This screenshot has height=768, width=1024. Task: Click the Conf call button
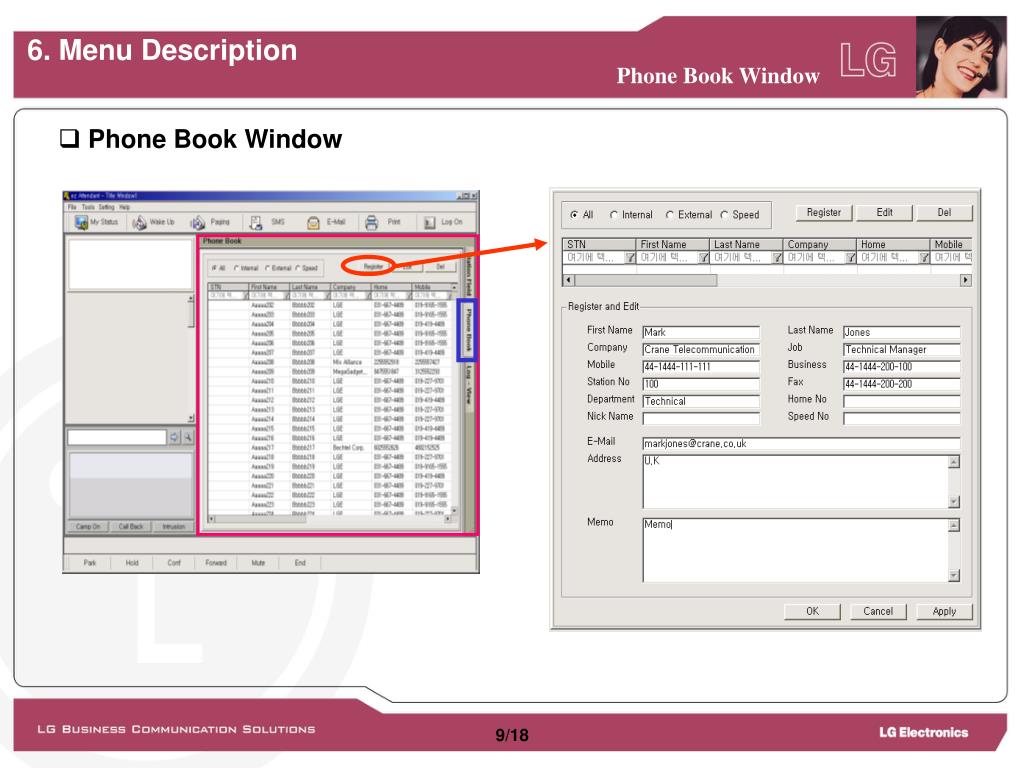click(174, 563)
